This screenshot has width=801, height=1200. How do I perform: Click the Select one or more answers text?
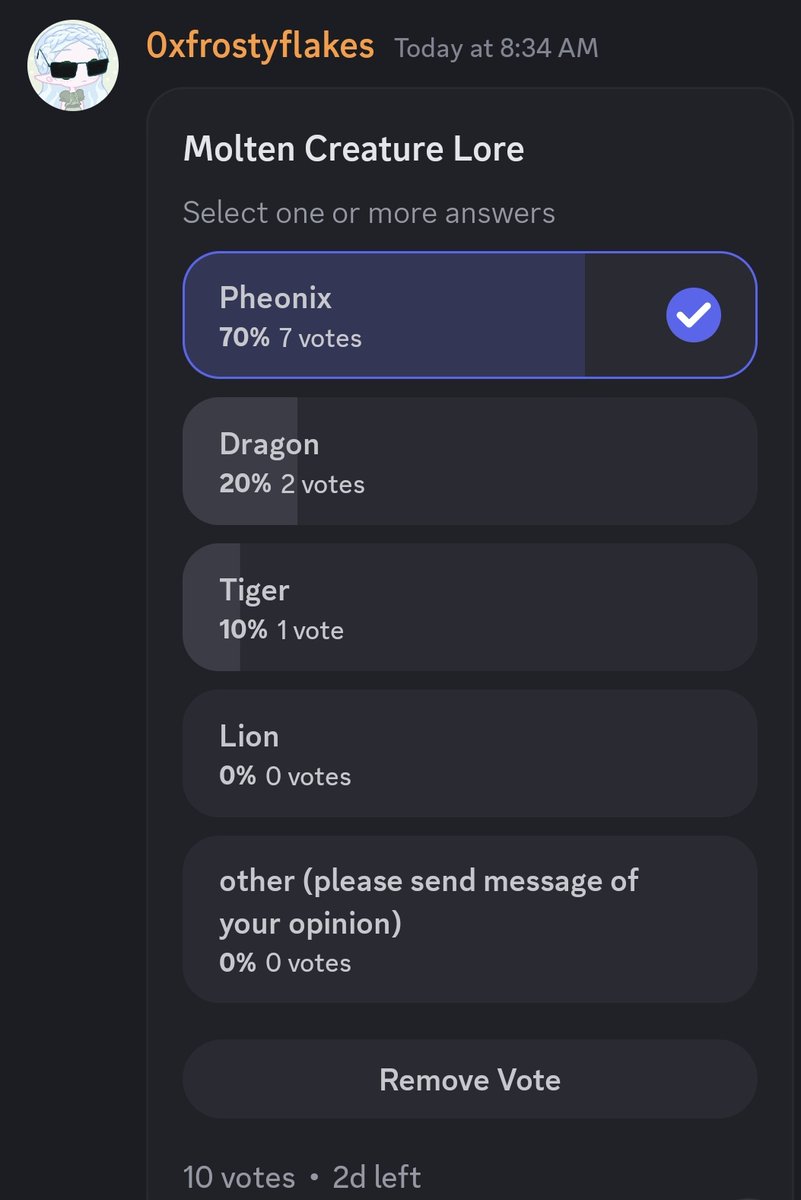[369, 213]
